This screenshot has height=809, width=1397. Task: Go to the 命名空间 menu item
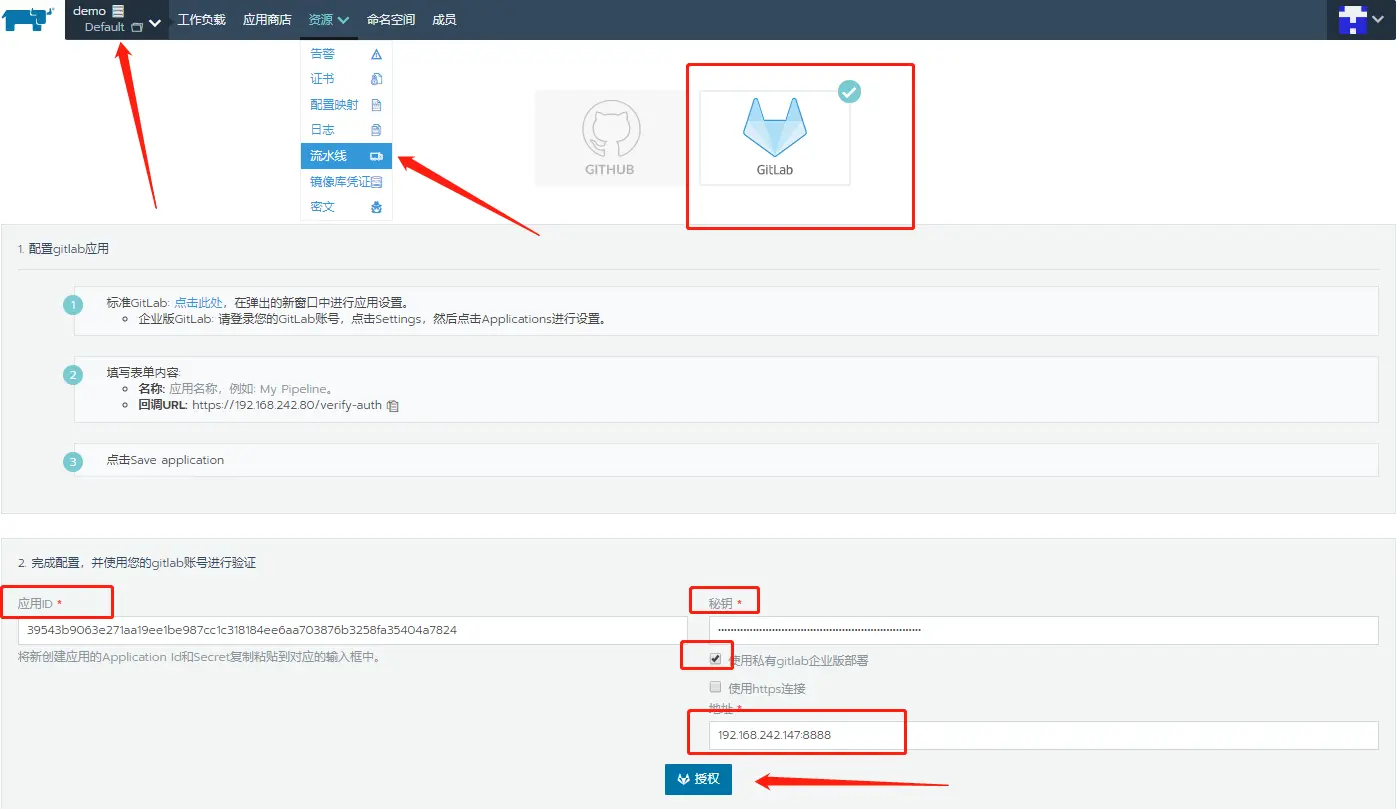[x=390, y=19]
